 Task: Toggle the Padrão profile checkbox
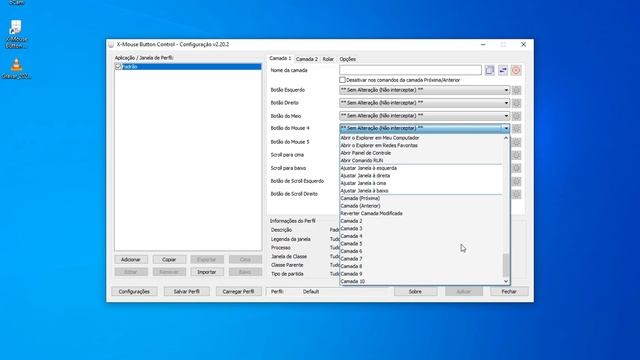click(118, 67)
